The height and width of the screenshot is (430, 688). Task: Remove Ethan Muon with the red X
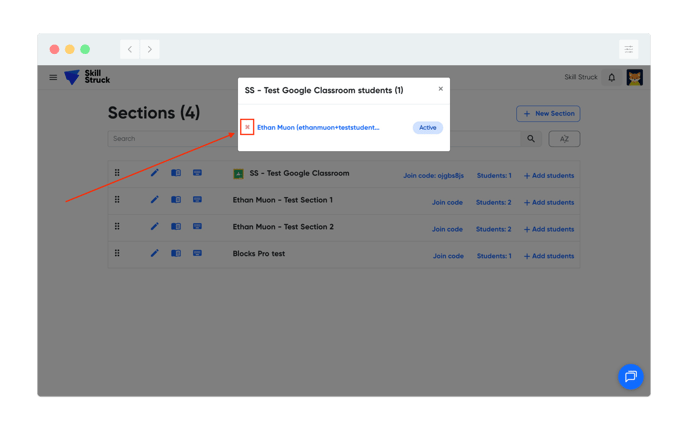point(247,127)
